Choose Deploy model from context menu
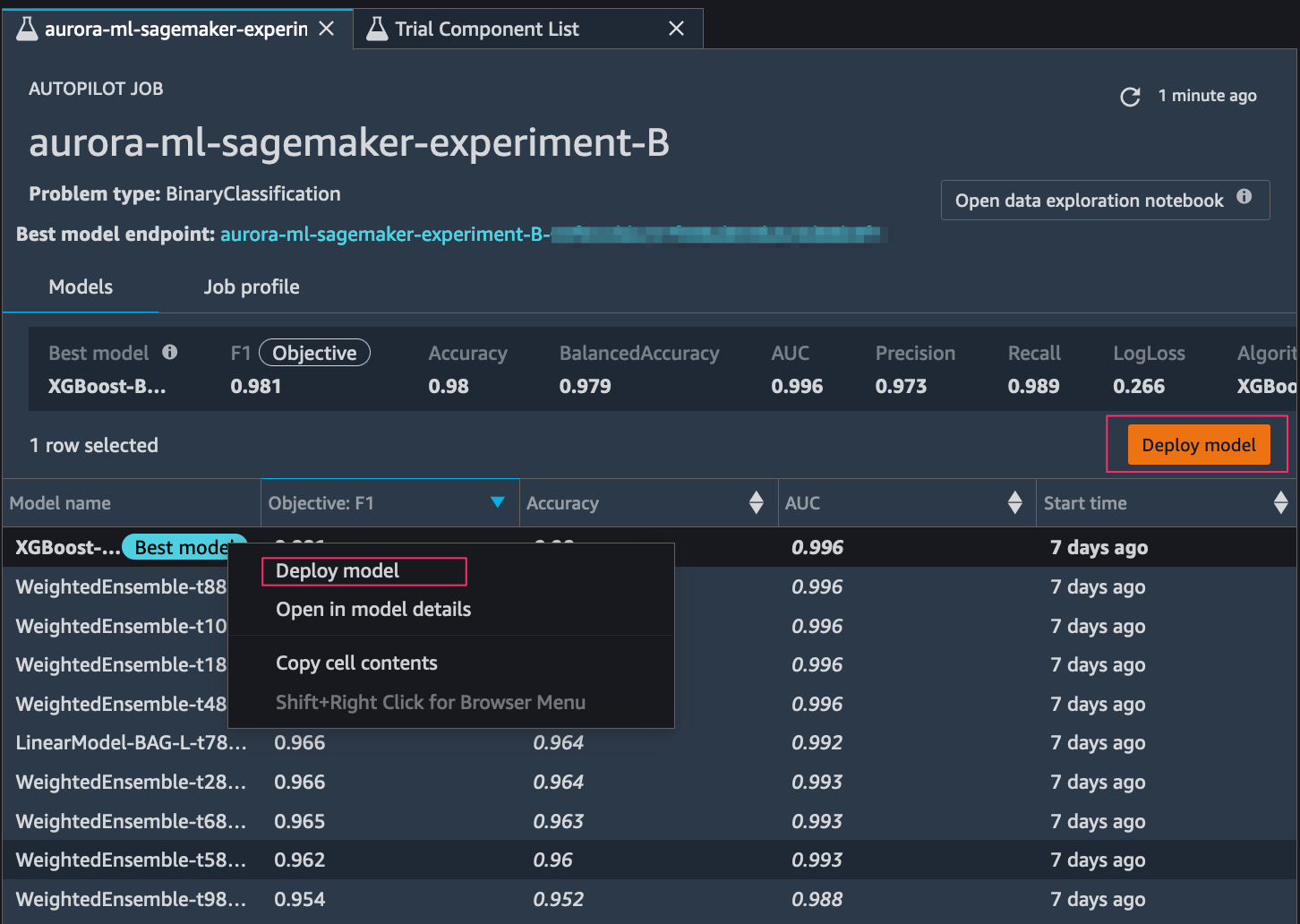Viewport: 1300px width, 924px height. (338, 571)
